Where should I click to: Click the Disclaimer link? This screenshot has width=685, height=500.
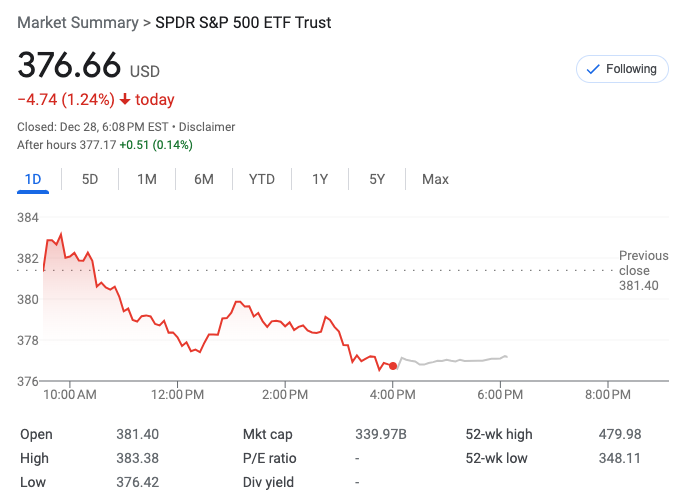(x=207, y=127)
